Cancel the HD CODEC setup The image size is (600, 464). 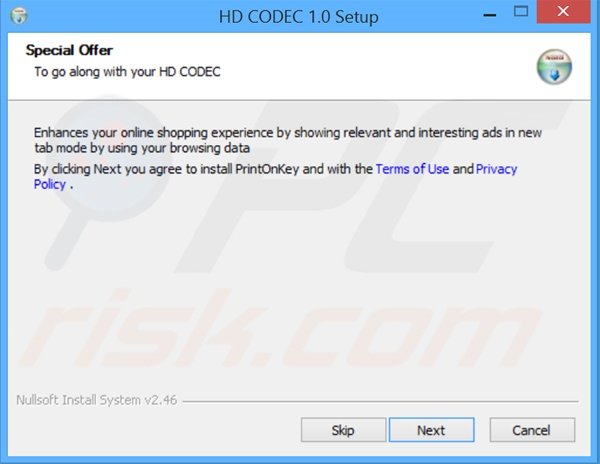click(x=532, y=430)
